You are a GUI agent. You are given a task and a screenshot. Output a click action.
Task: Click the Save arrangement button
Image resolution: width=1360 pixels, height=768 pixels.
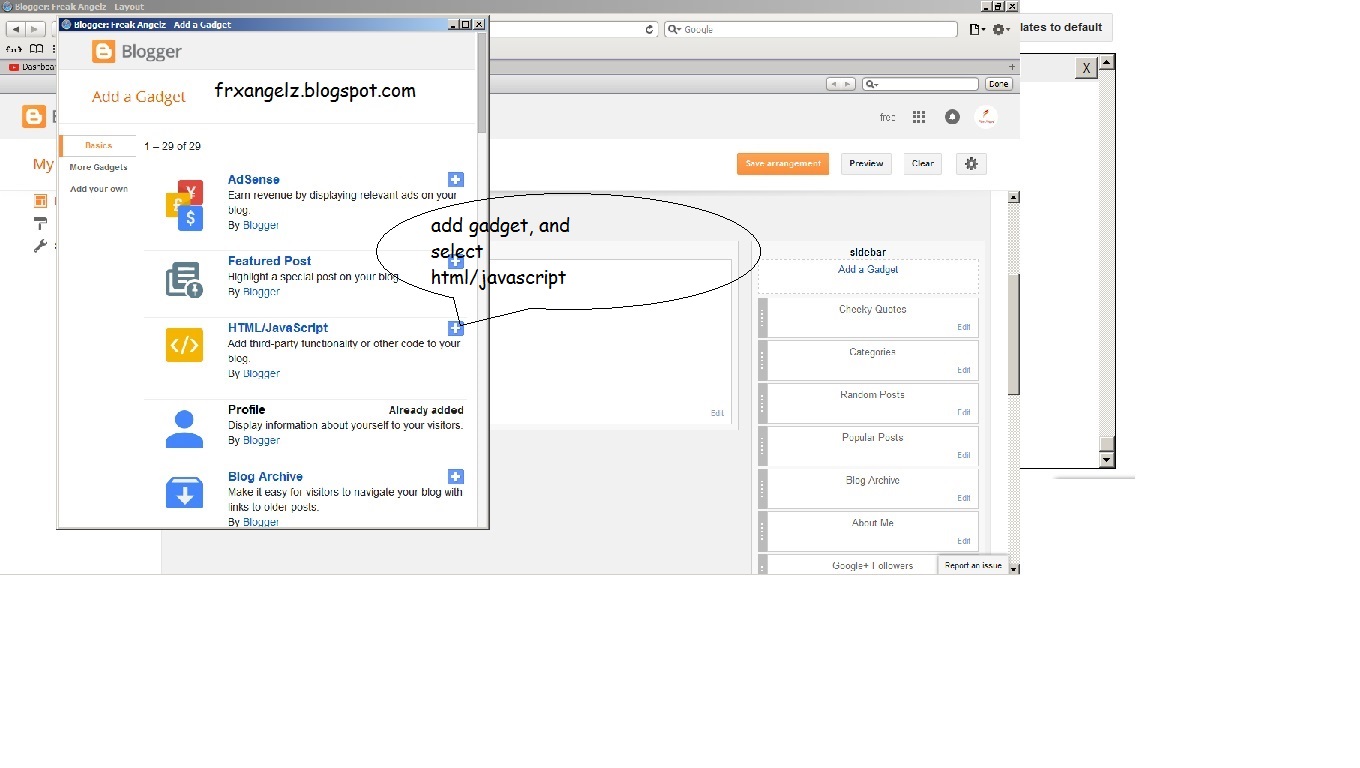783,164
